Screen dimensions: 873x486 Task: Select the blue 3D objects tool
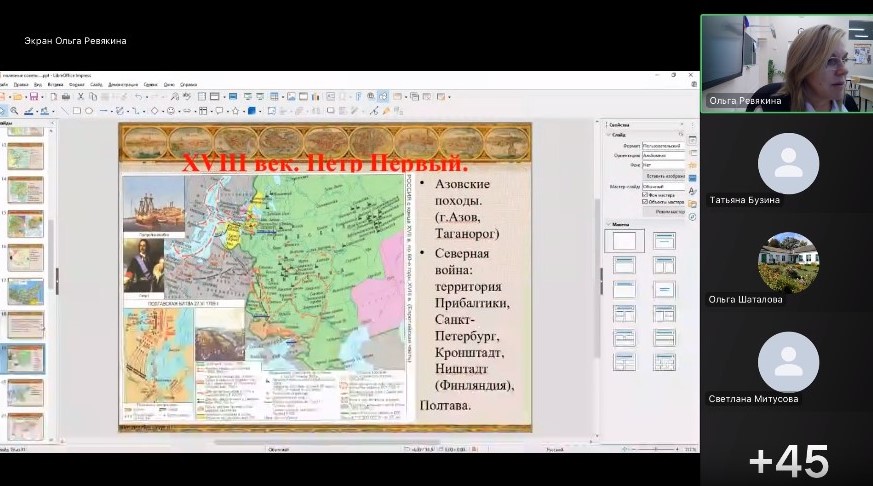[x=252, y=111]
